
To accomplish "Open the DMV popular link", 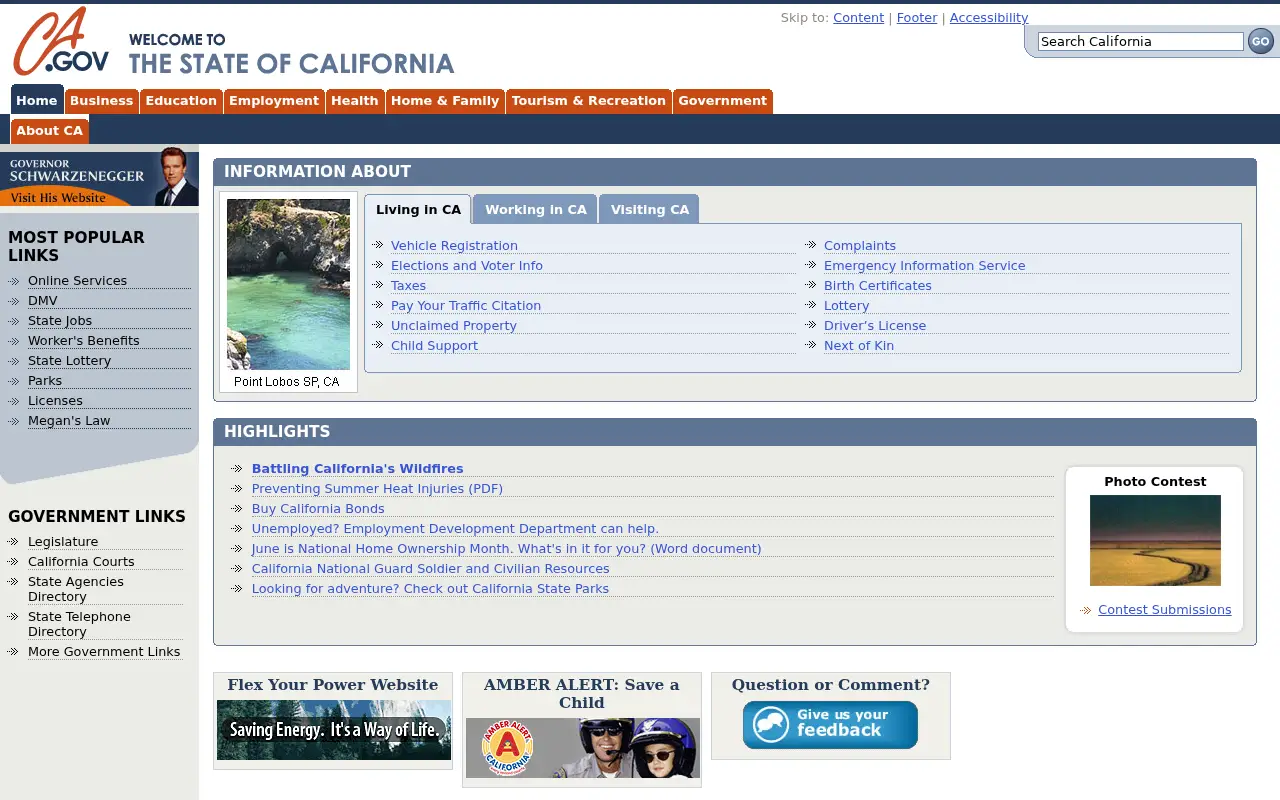I will [43, 300].
